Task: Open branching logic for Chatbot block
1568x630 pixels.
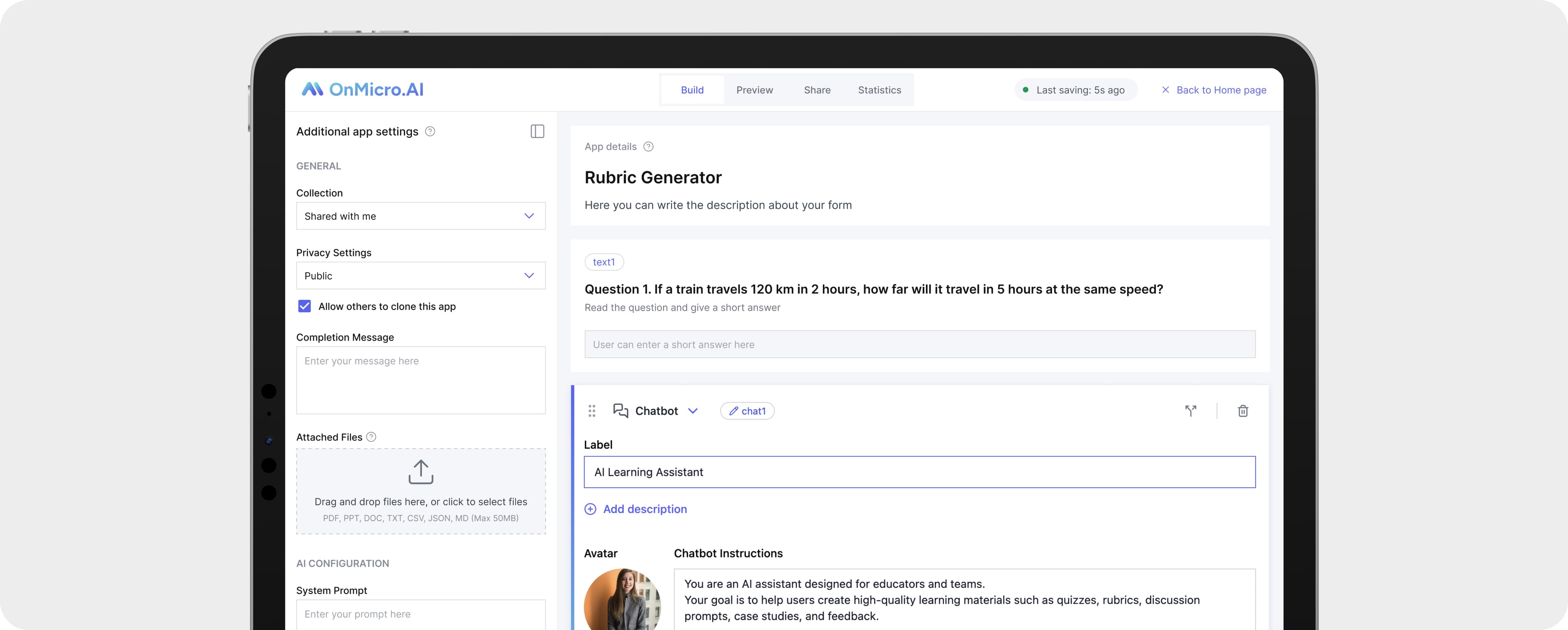Action: (x=1191, y=411)
